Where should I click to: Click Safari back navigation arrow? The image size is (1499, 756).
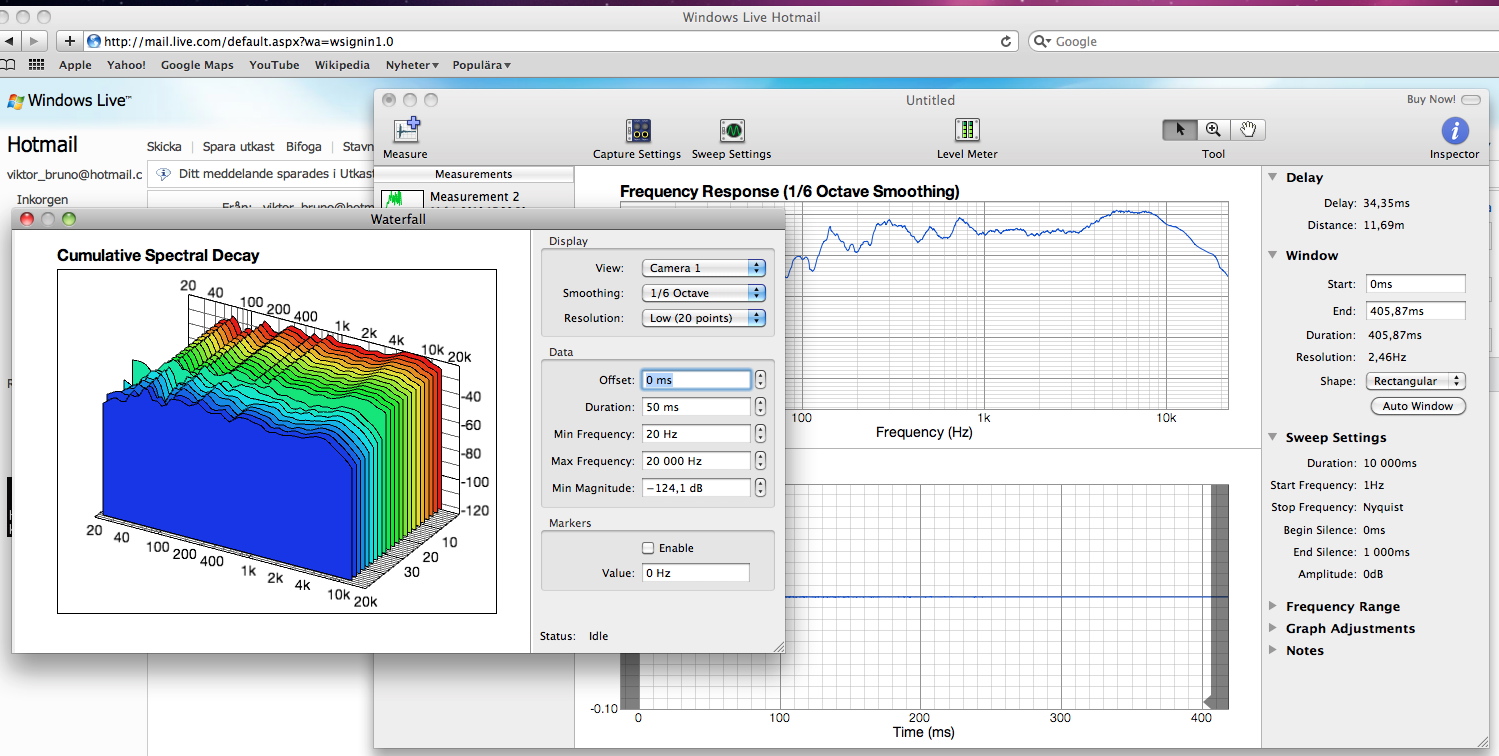click(10, 41)
